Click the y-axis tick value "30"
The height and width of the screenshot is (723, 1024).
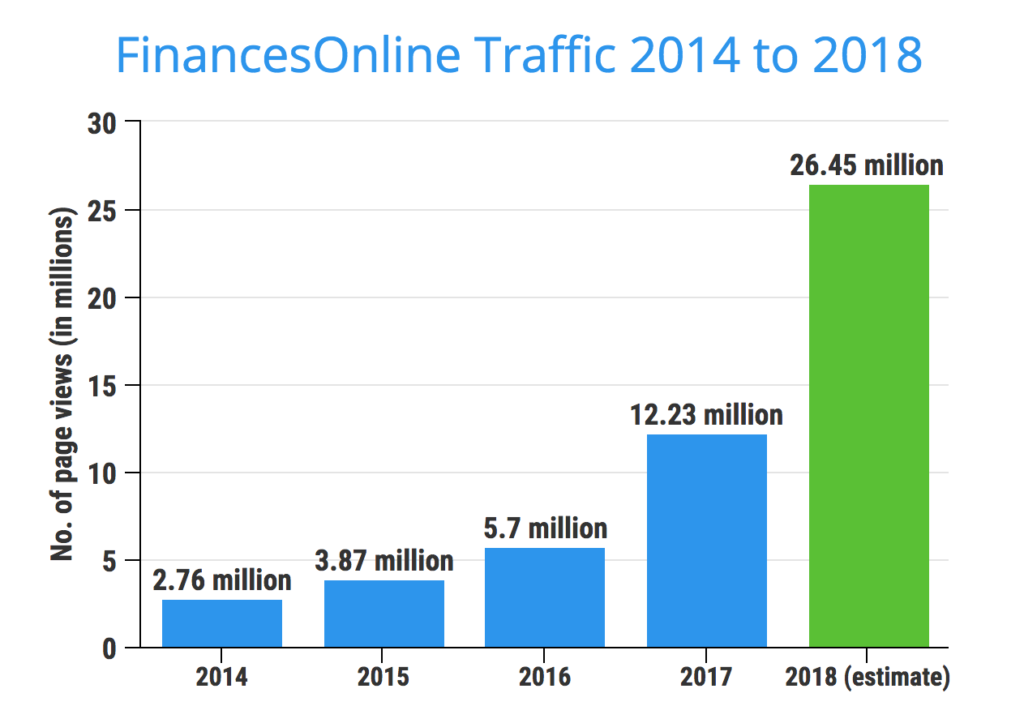(103, 123)
